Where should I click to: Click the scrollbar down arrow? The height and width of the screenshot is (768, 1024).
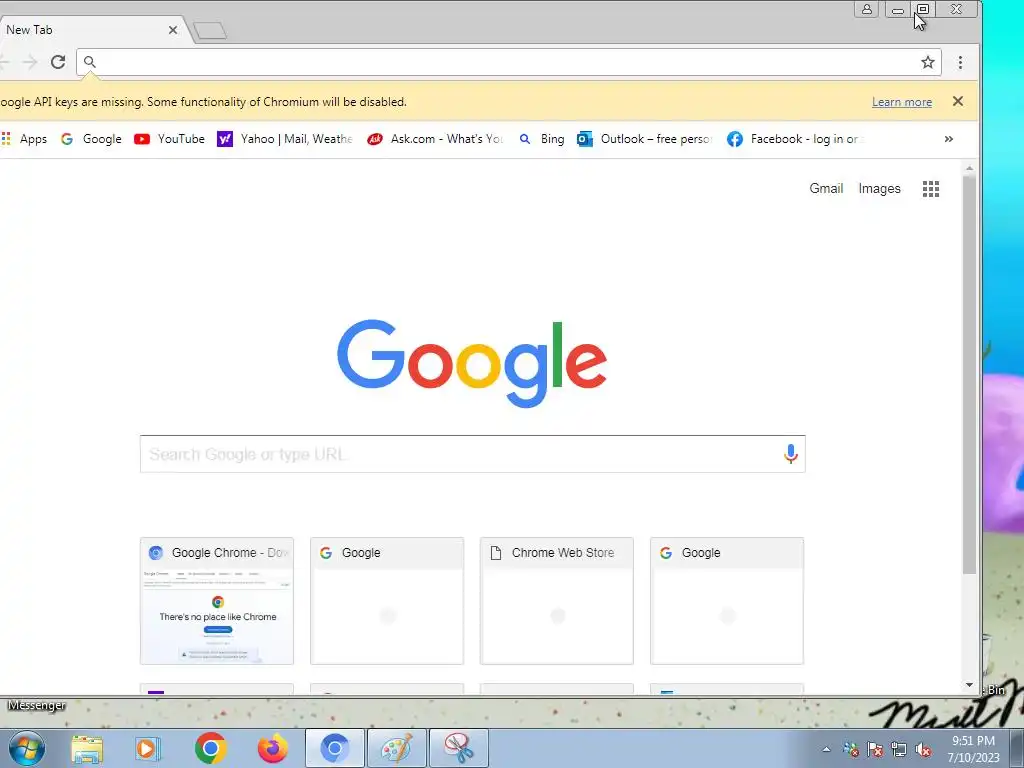[969, 685]
